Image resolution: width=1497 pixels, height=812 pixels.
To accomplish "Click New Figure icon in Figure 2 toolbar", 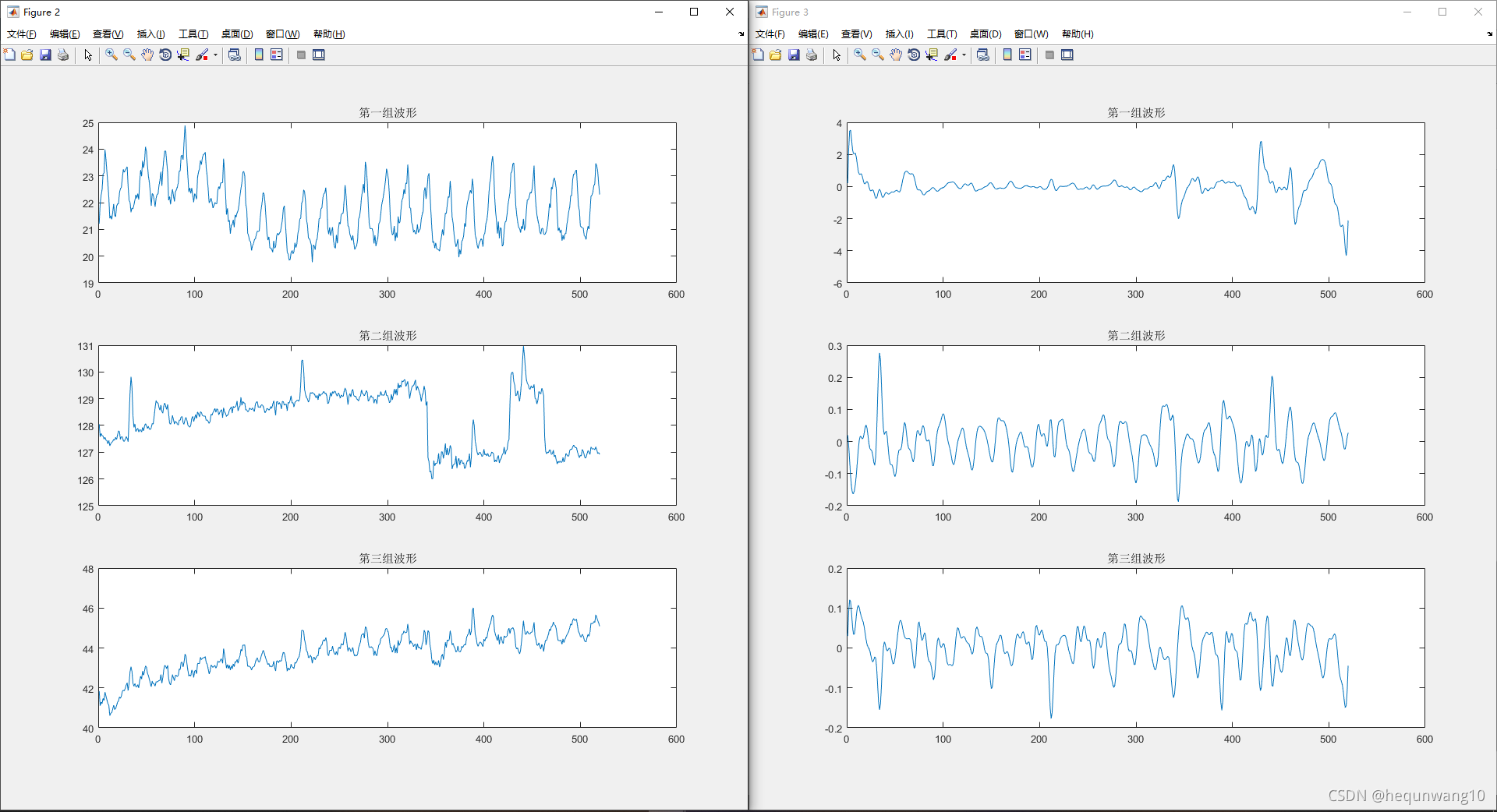I will tap(9, 55).
